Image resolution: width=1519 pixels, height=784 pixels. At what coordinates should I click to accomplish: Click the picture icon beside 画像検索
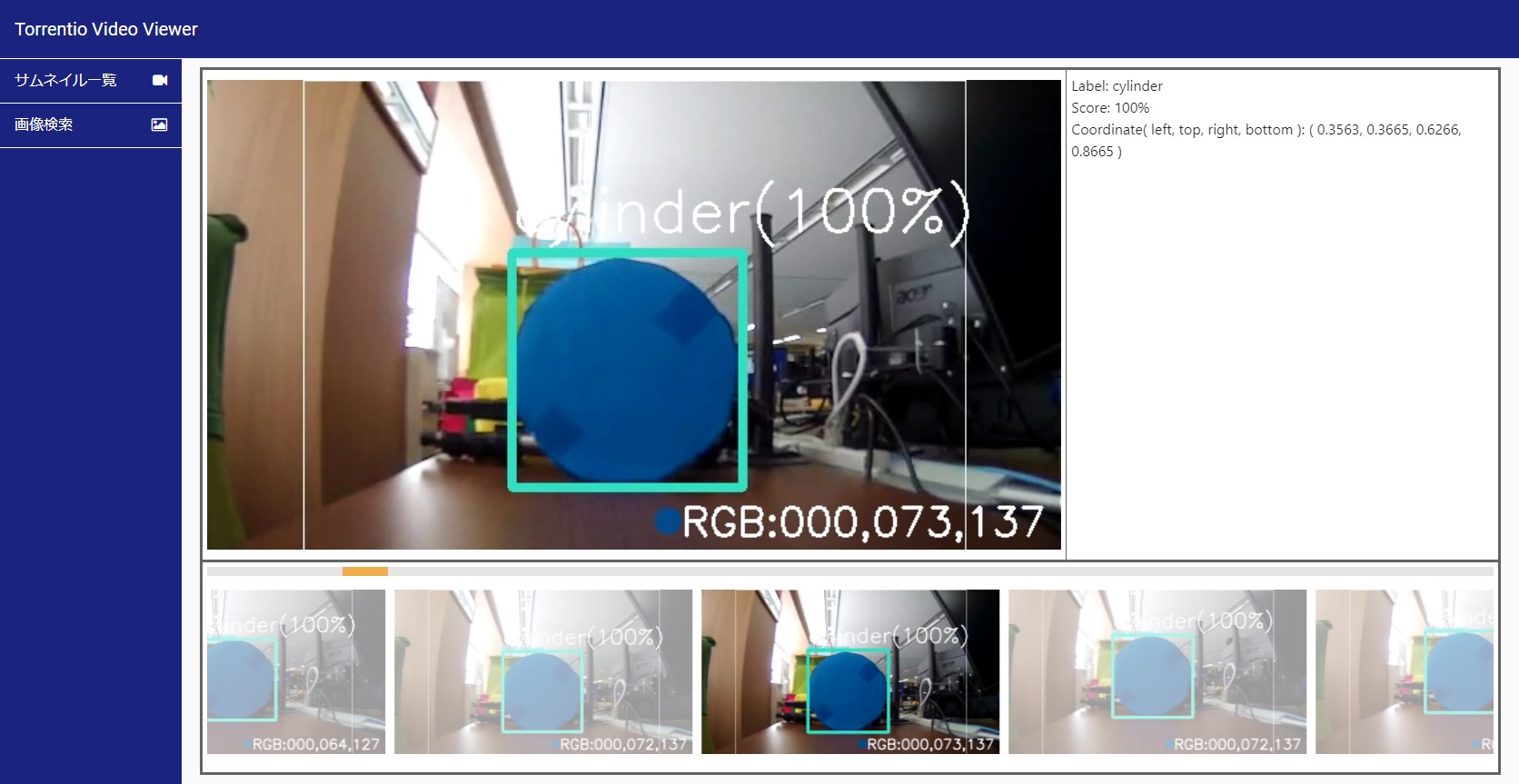[159, 124]
